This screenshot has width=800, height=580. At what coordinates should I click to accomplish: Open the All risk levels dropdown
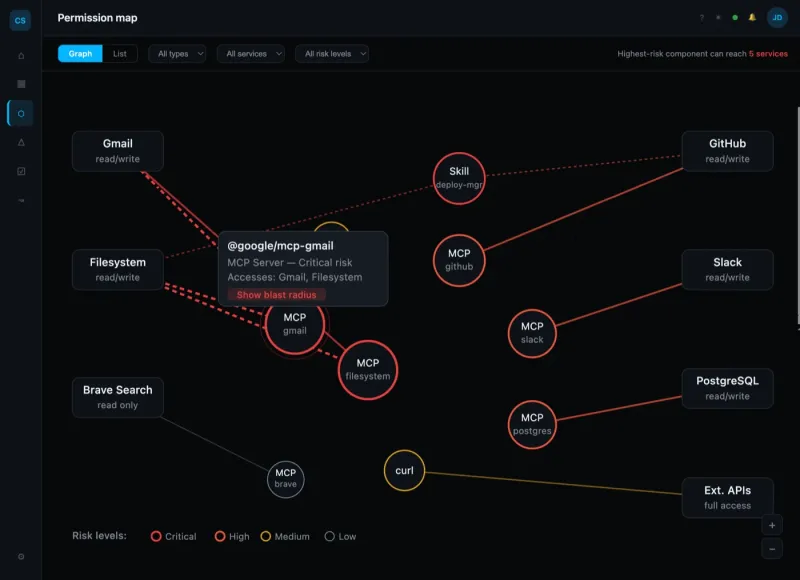(x=332, y=54)
